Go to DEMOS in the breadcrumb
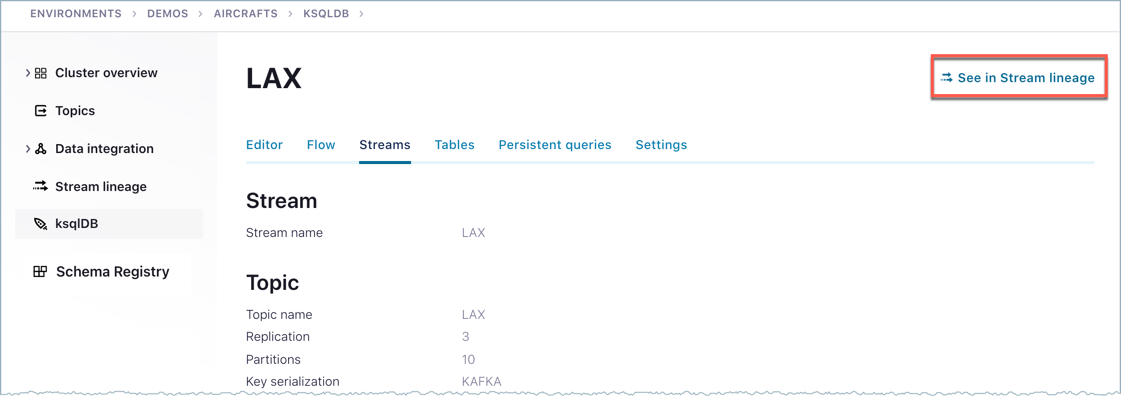 click(169, 14)
